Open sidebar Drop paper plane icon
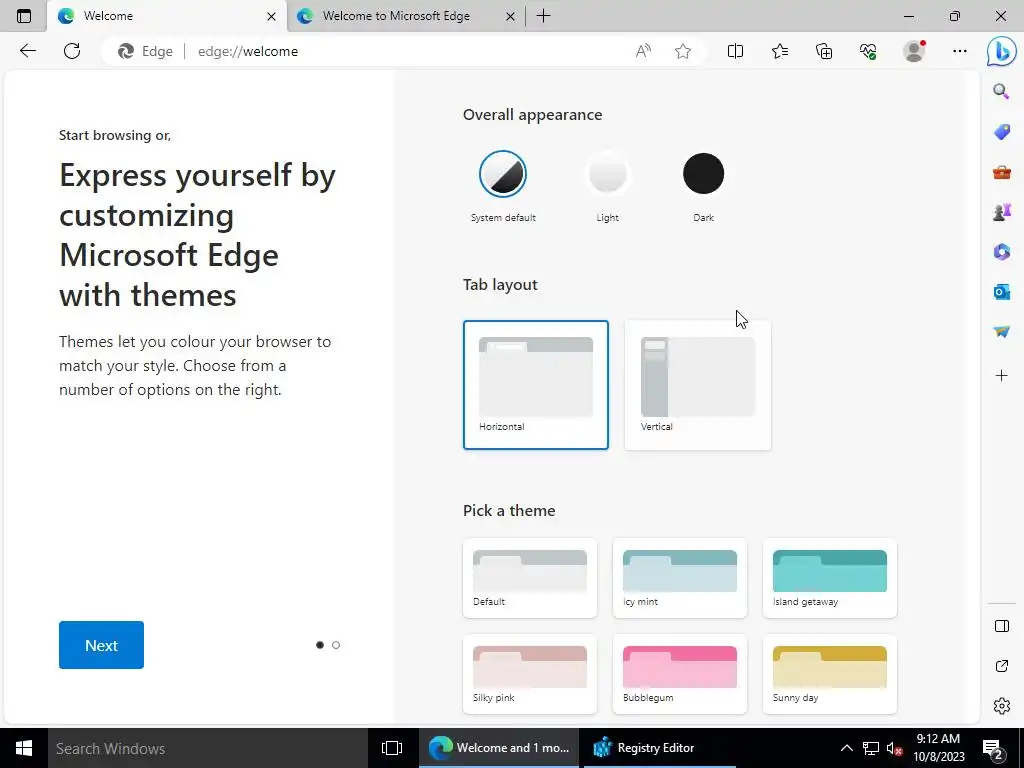The height and width of the screenshot is (768, 1024). coord(1001,332)
